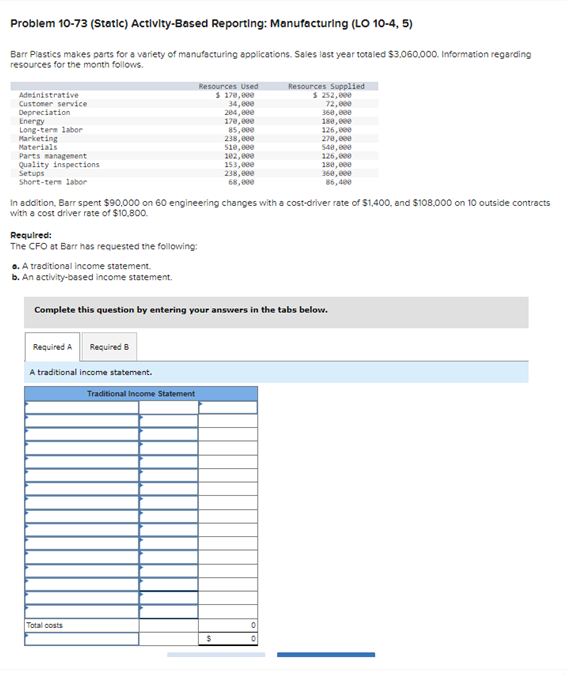Click Short-term labor resources used value 68,000
This screenshot has height=676, width=567.
[x=241, y=182]
